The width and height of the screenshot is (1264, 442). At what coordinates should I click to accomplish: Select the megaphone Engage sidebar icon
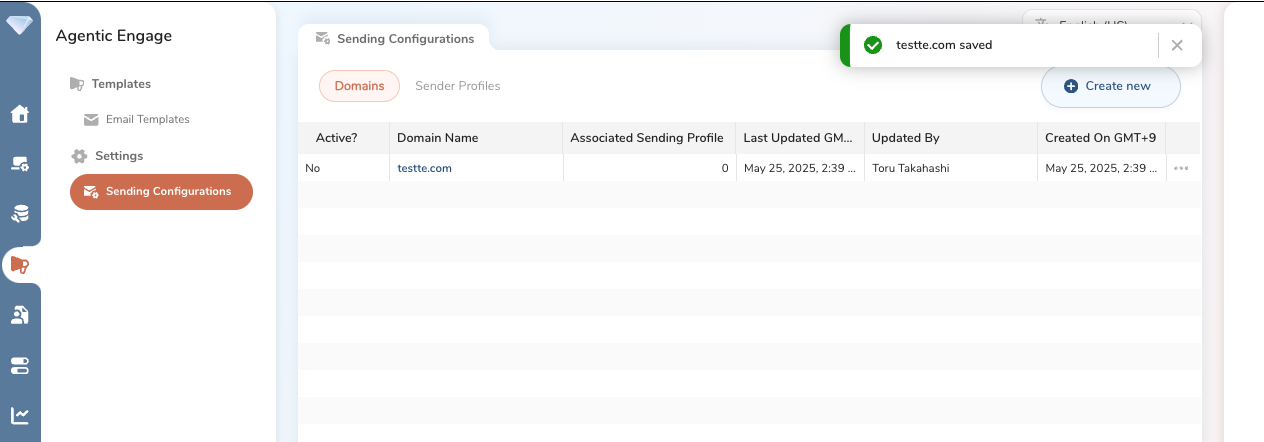click(x=20, y=265)
